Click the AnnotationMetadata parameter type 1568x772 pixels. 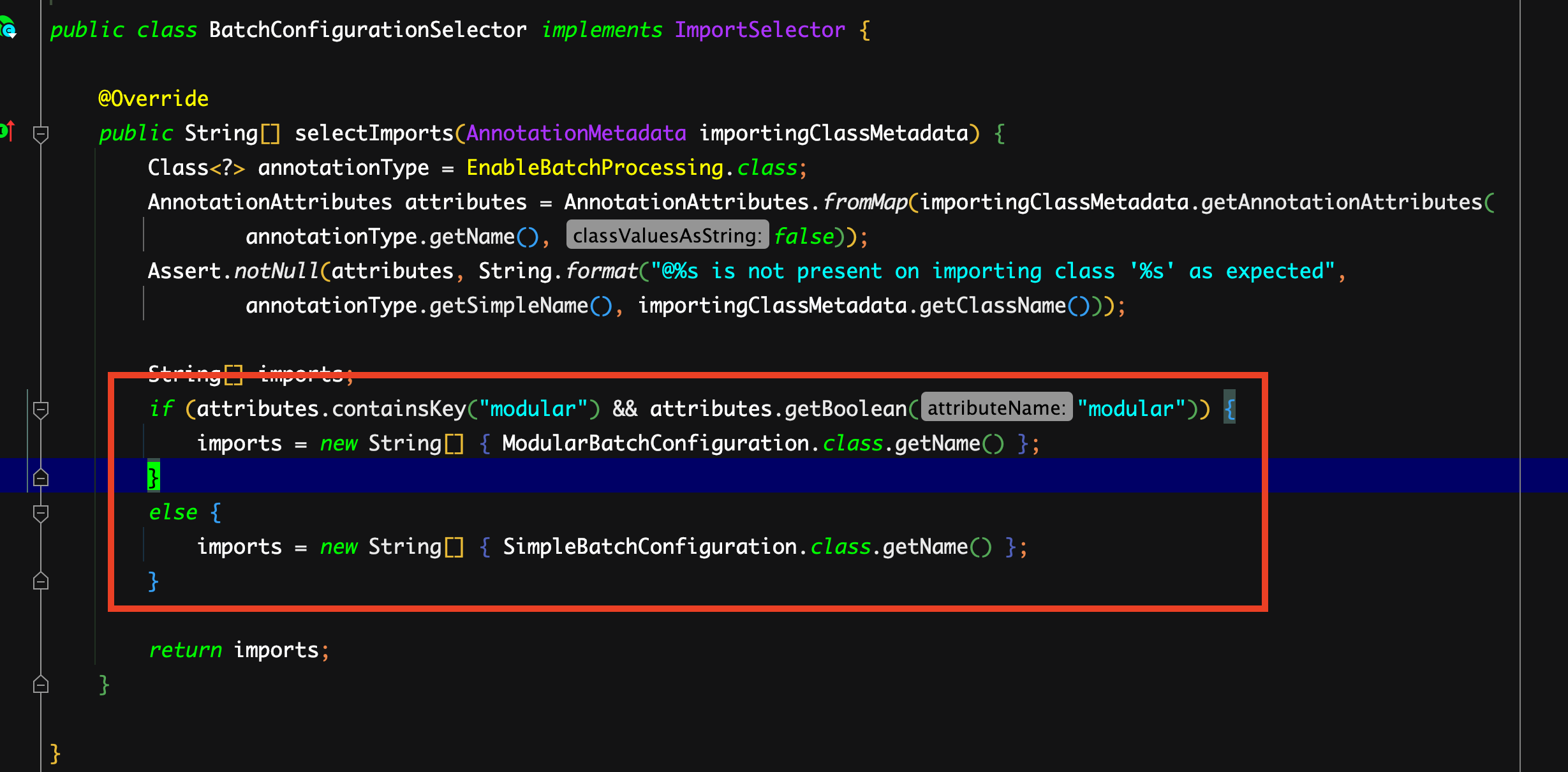(576, 133)
